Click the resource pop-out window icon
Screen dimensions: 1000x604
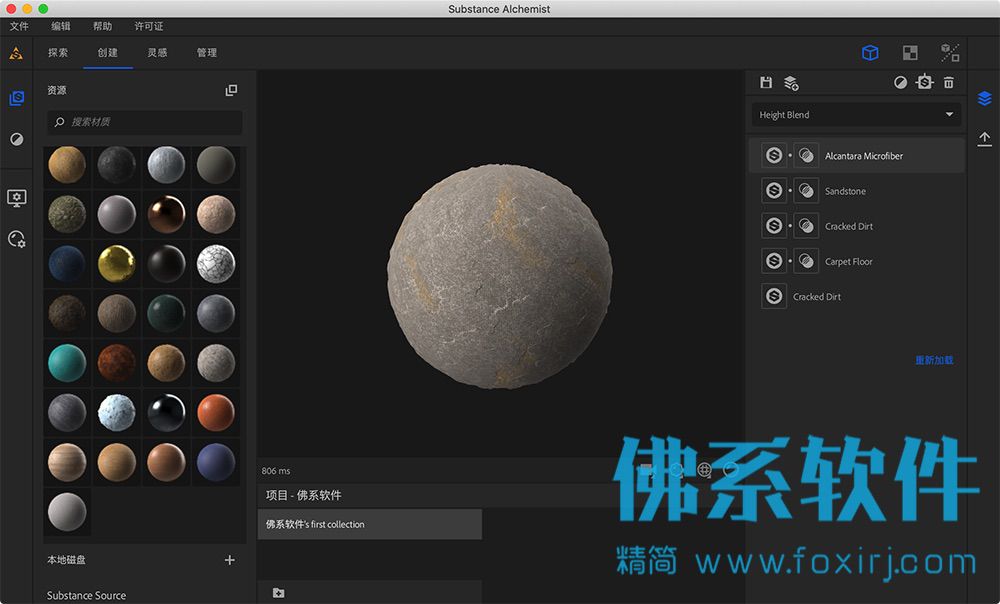[231, 91]
